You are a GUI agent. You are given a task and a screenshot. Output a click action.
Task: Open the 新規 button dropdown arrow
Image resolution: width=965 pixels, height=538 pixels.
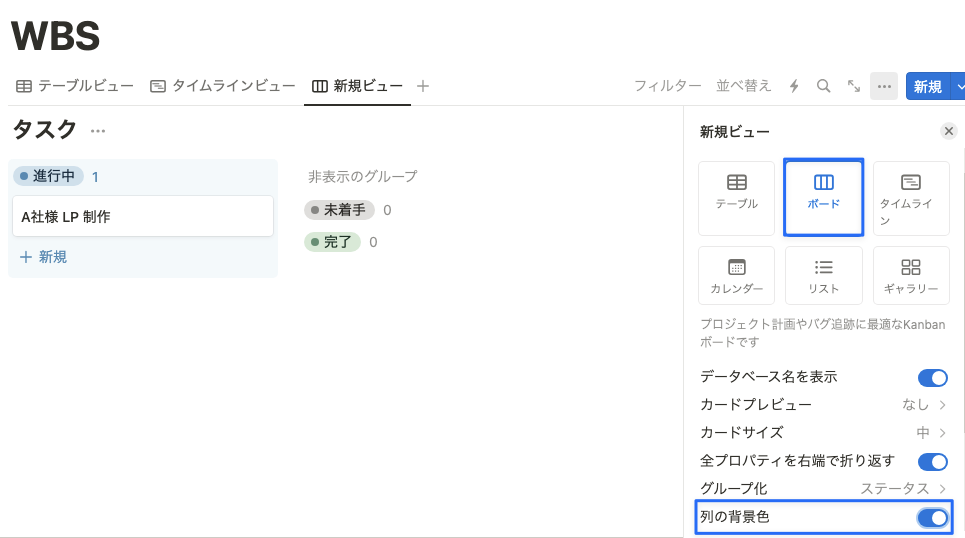click(959, 86)
